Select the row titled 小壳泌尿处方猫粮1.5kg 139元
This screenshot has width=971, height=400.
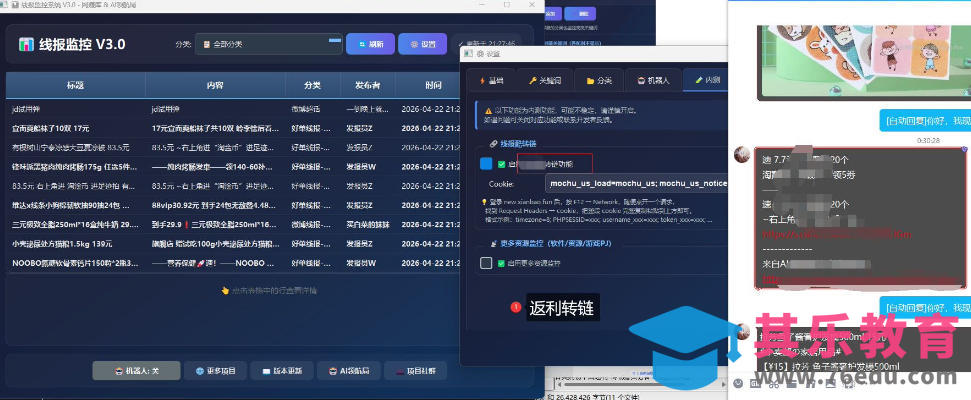pos(233,243)
